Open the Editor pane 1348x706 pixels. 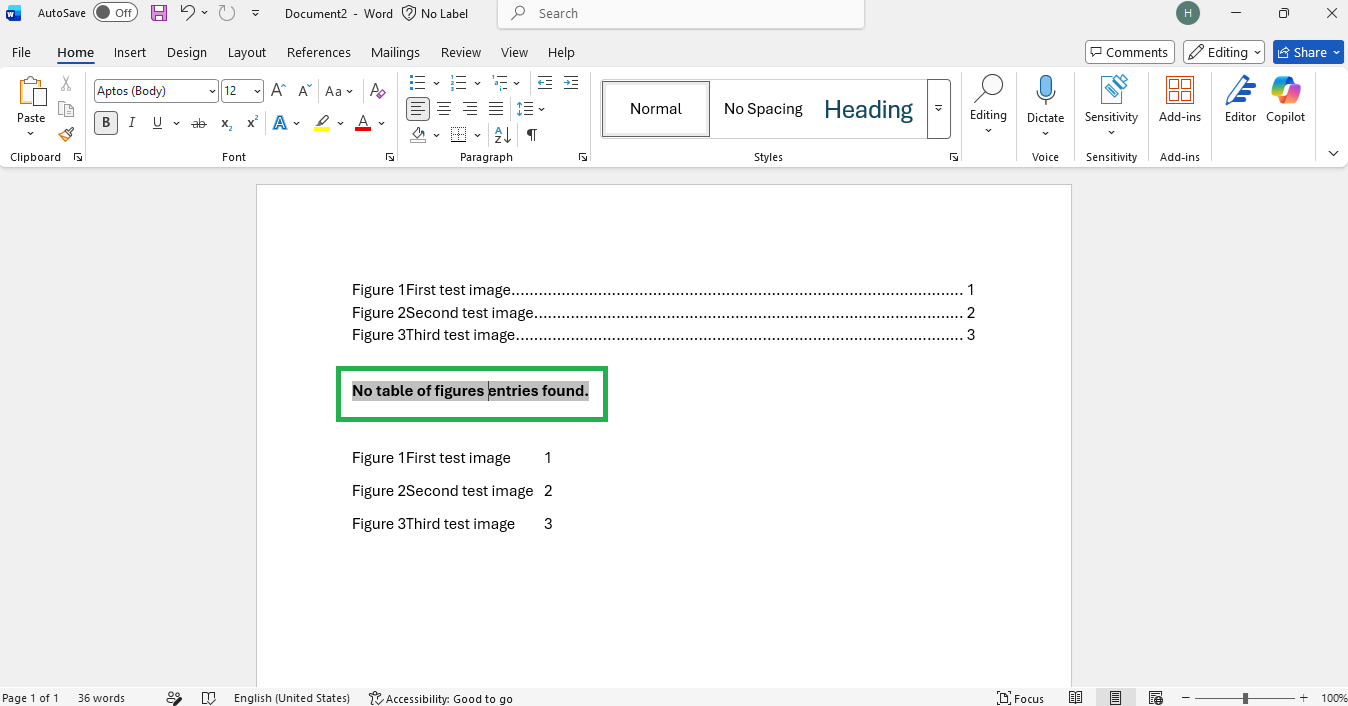[x=1240, y=101]
